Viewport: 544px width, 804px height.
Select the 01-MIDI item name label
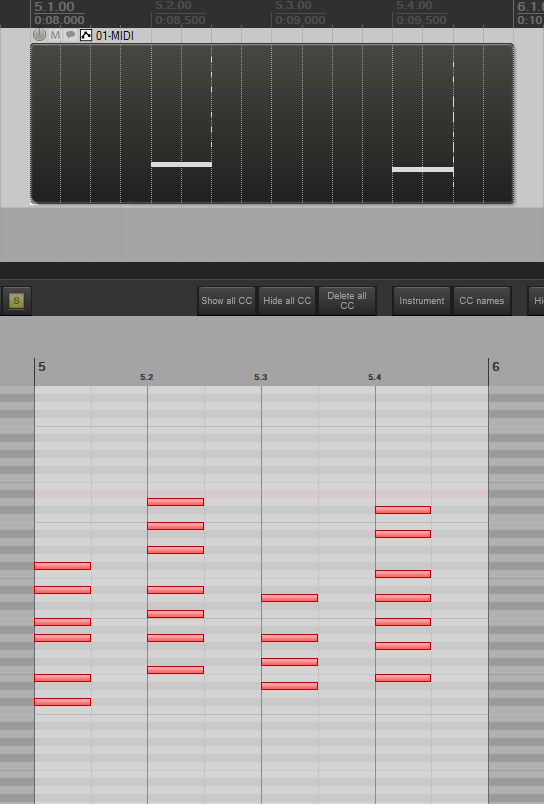pos(115,35)
